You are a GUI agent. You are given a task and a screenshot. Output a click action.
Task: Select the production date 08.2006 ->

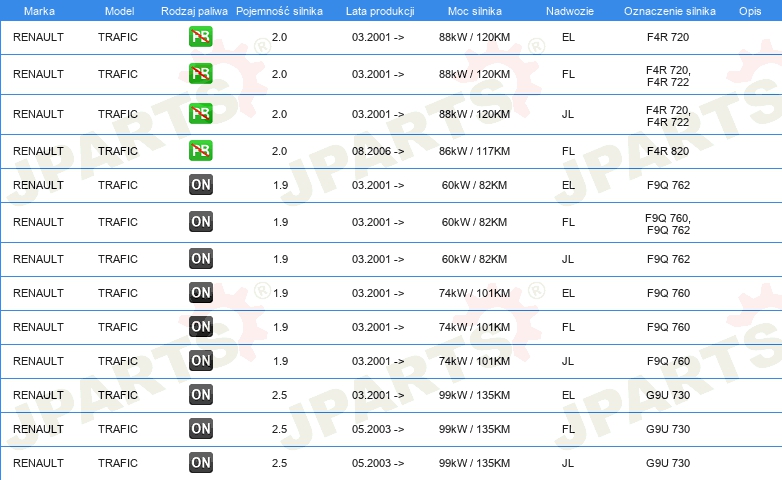378,151
